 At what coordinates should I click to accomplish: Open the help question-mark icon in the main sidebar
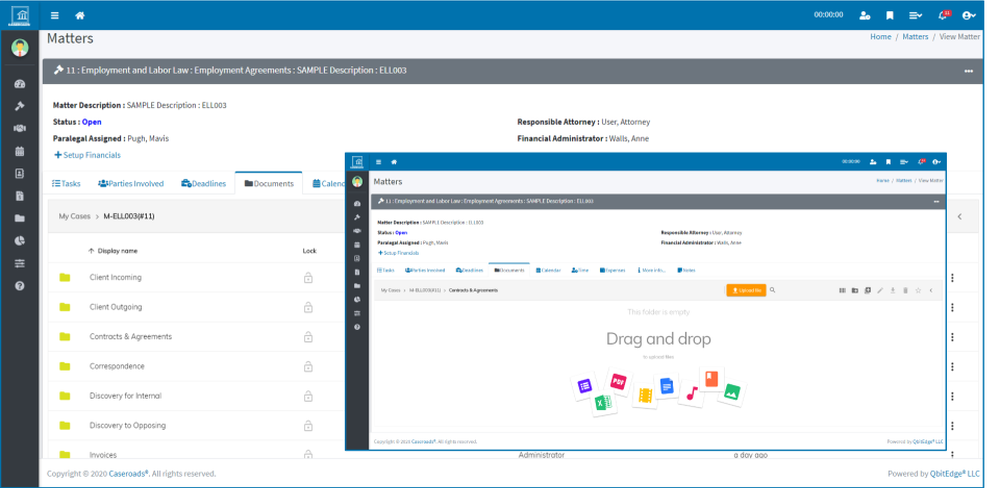click(20, 286)
